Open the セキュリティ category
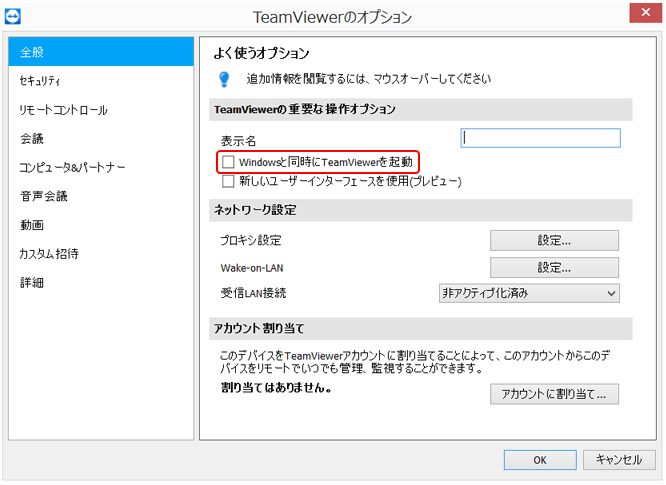Screen dimensions: 666x485 [x=100, y=81]
